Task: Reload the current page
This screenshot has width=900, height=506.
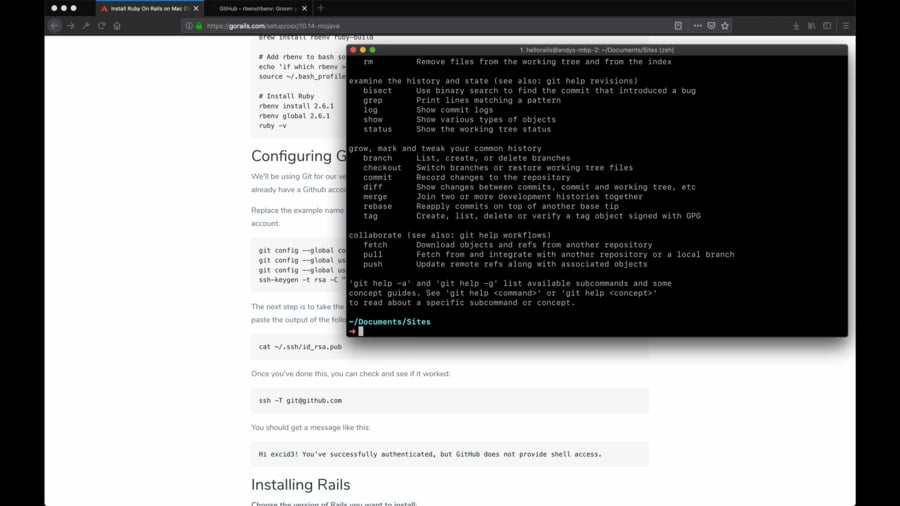Action: tap(102, 26)
